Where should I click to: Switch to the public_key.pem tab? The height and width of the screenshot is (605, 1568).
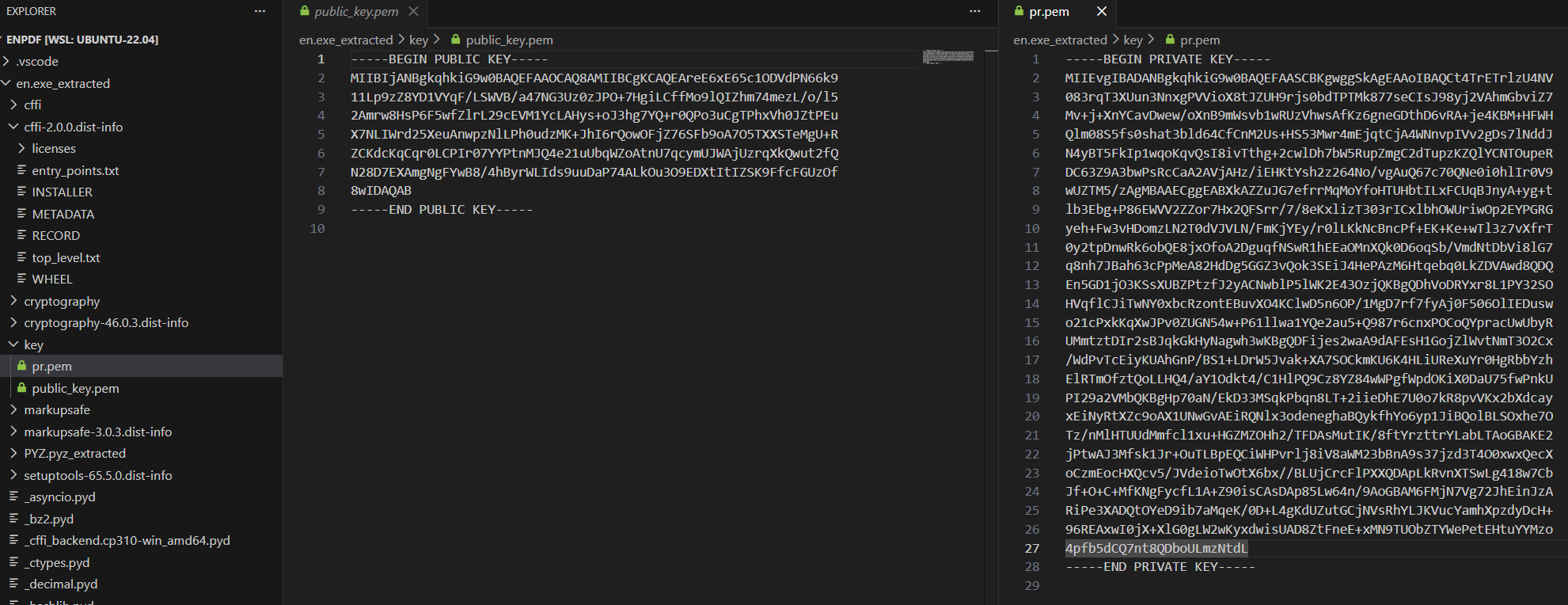[x=355, y=11]
